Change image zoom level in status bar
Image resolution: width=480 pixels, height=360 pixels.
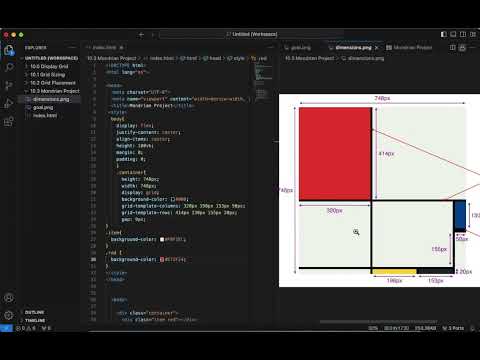373,328
